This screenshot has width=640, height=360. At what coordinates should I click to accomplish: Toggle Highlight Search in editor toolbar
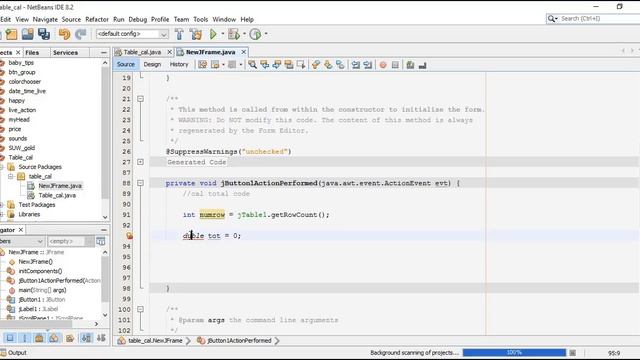point(289,64)
